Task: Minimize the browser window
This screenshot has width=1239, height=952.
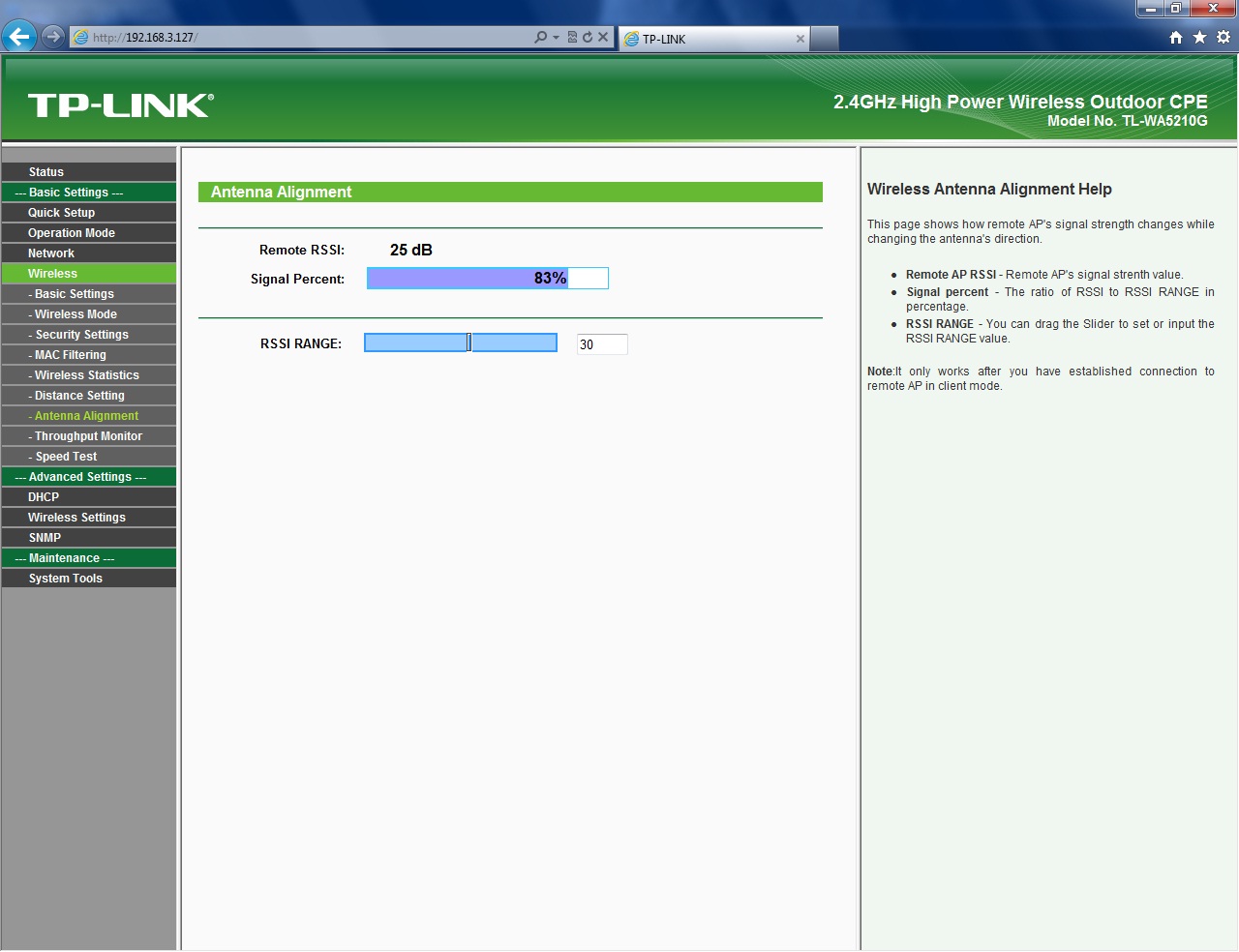Action: (x=1150, y=9)
